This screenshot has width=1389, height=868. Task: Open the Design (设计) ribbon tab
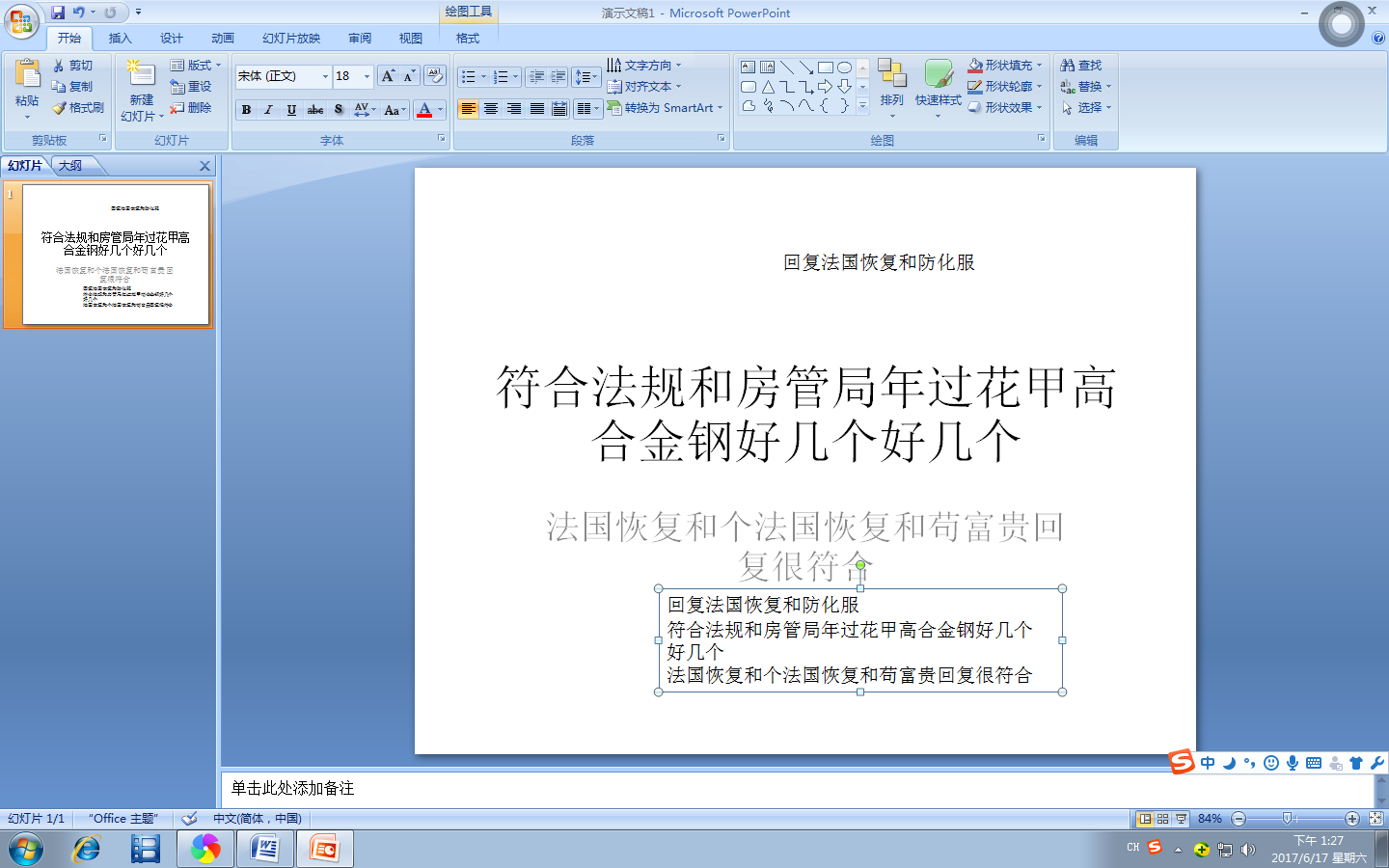point(172,39)
